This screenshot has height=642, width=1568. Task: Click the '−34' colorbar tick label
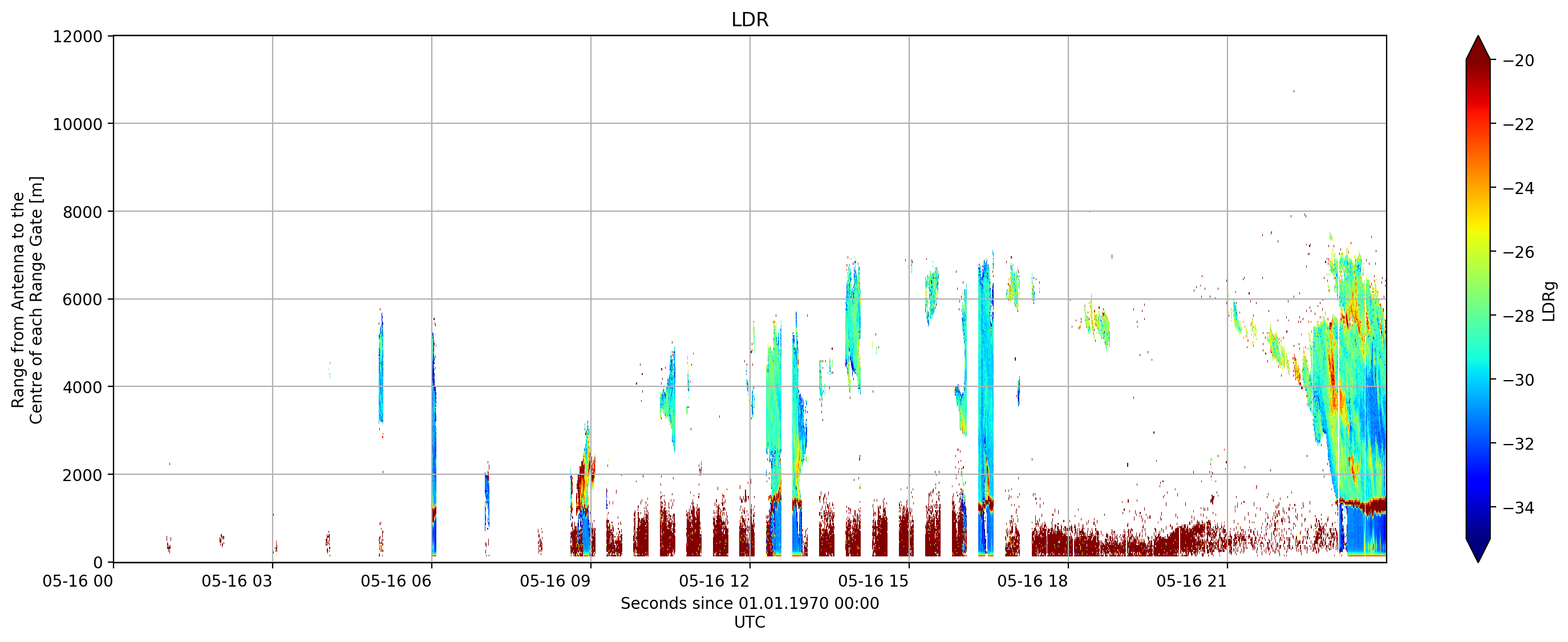click(1518, 508)
